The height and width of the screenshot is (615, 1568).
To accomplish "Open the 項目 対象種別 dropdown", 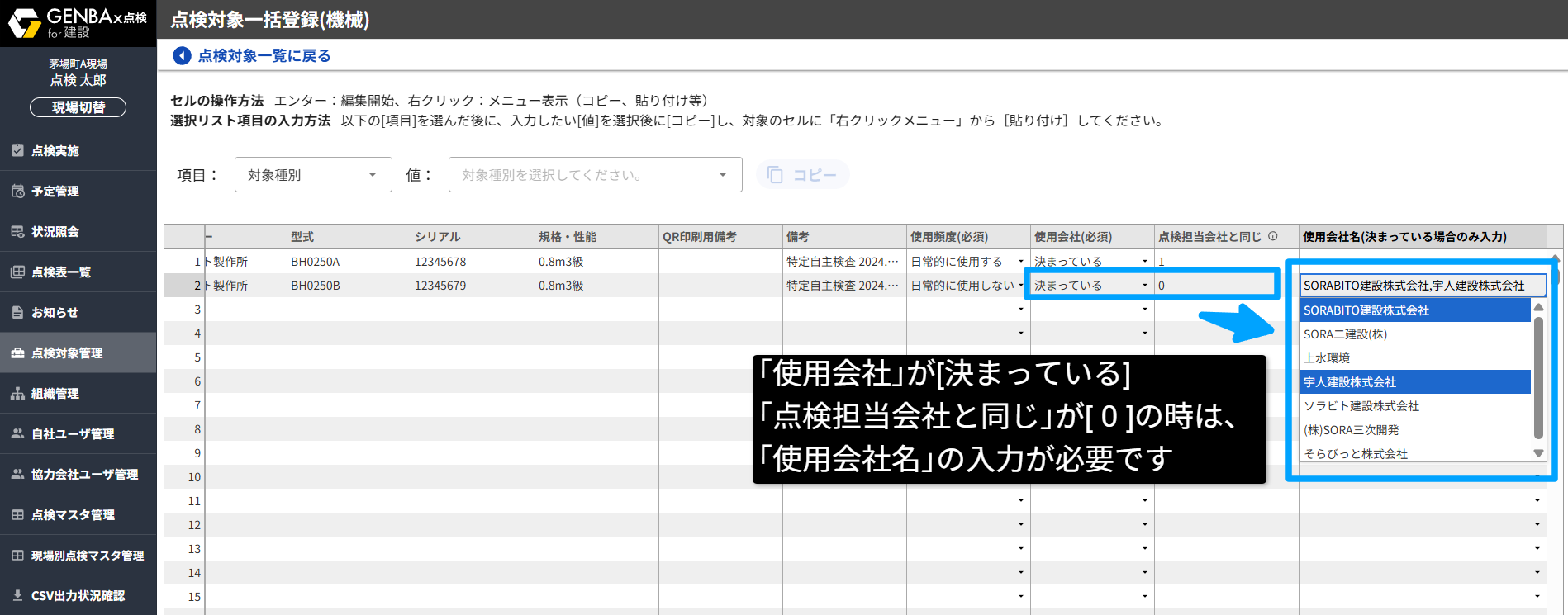I will (x=313, y=175).
